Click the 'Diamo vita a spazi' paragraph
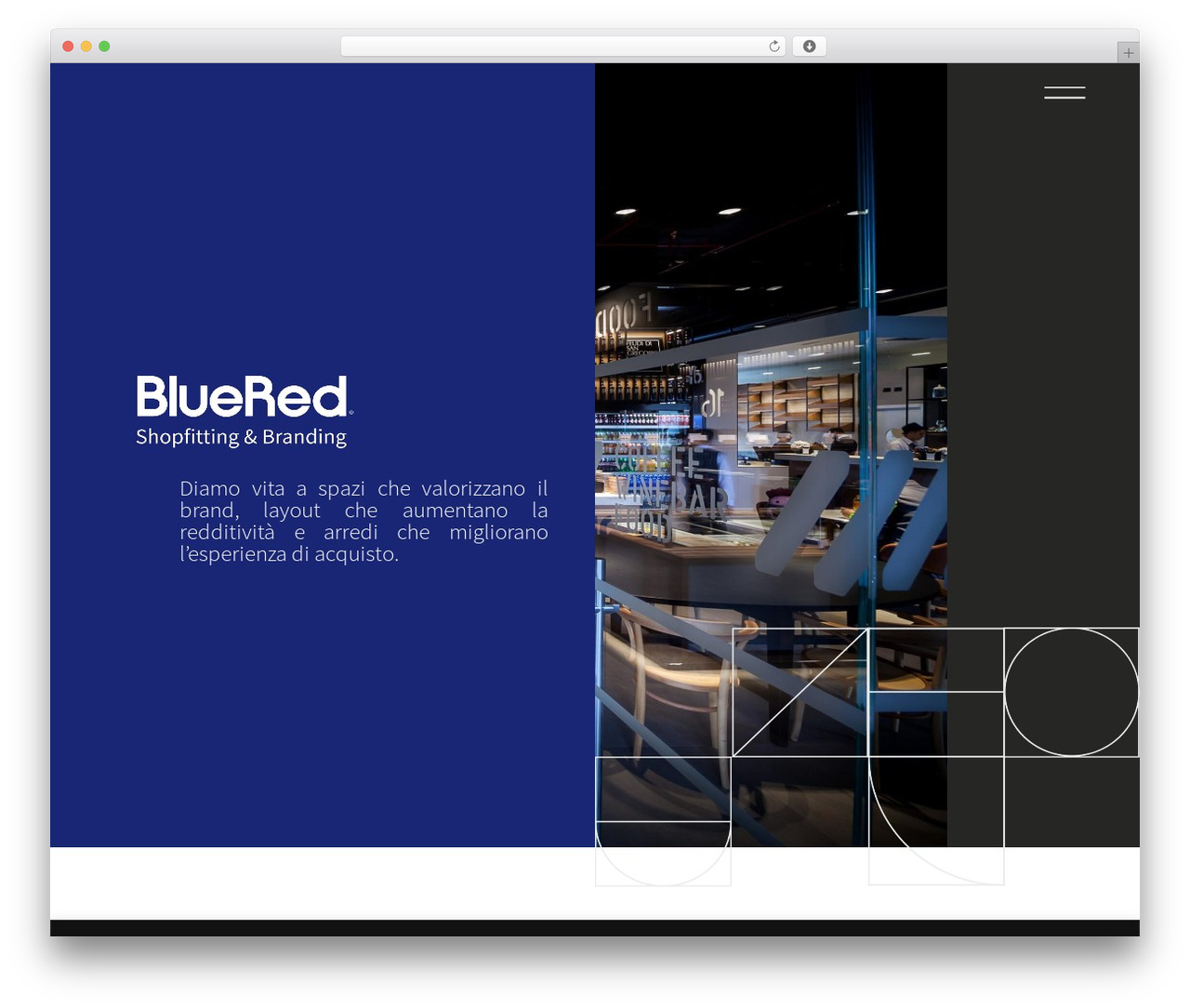Viewport: 1190px width, 1008px height. (364, 521)
